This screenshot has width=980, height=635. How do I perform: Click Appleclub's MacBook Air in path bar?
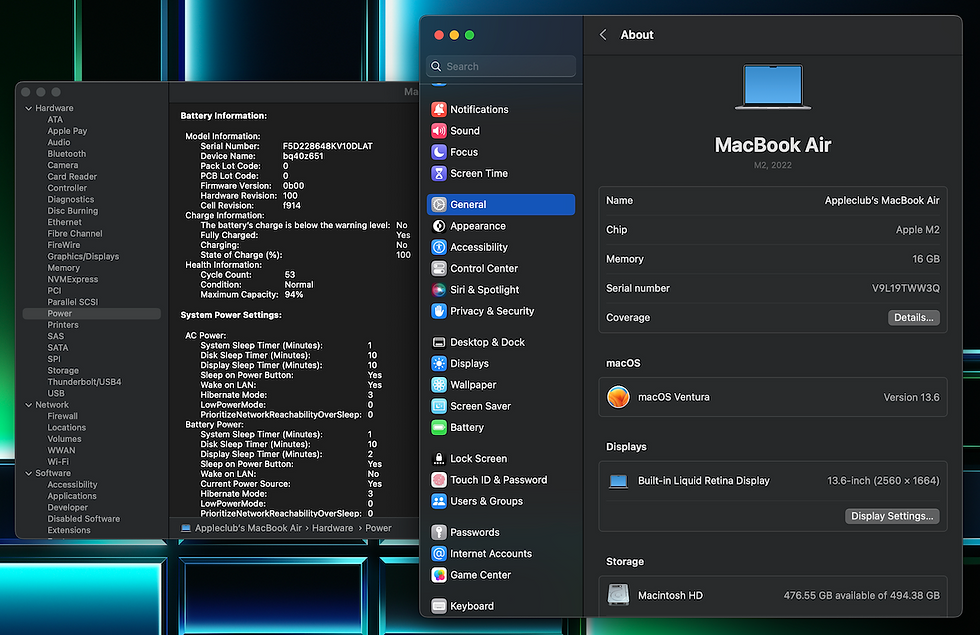pos(248,528)
